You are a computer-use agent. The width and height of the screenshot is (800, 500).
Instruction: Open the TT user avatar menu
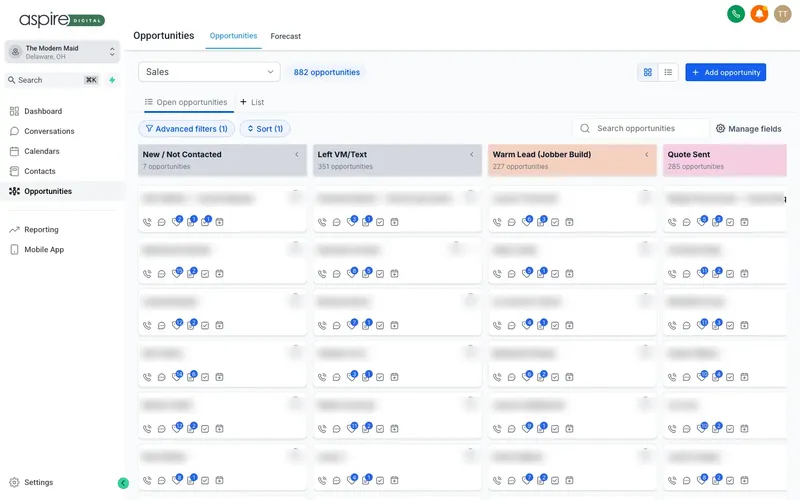(x=782, y=14)
